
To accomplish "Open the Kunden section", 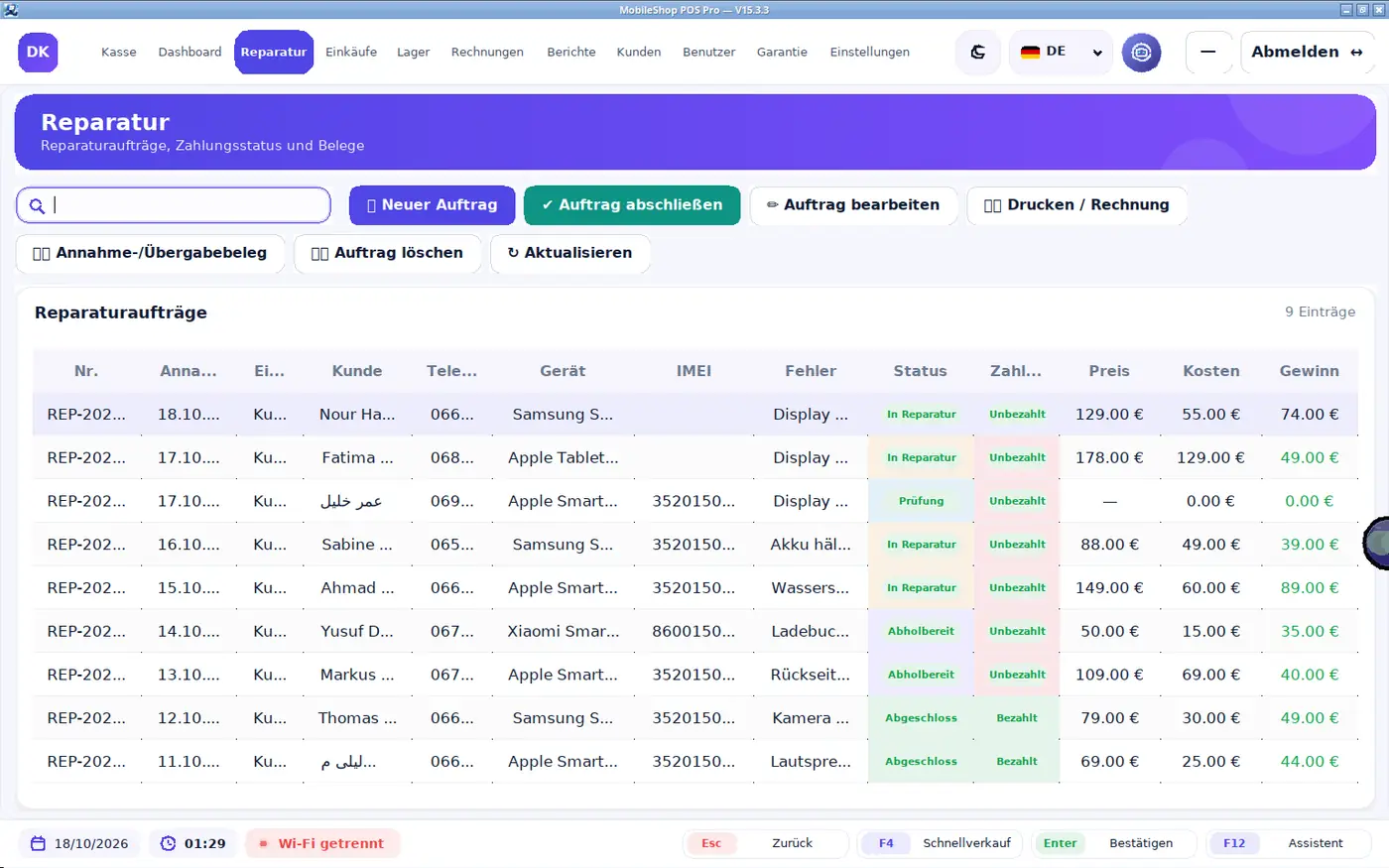I will pyautogui.click(x=639, y=52).
